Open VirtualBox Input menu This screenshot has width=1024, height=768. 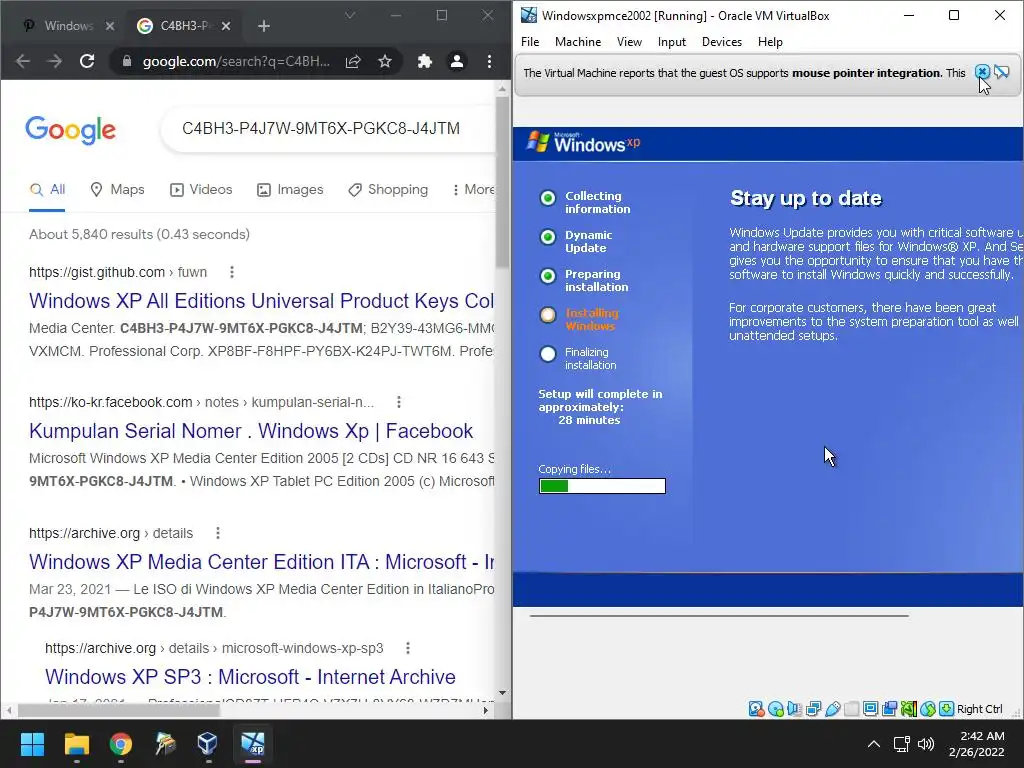(x=672, y=42)
